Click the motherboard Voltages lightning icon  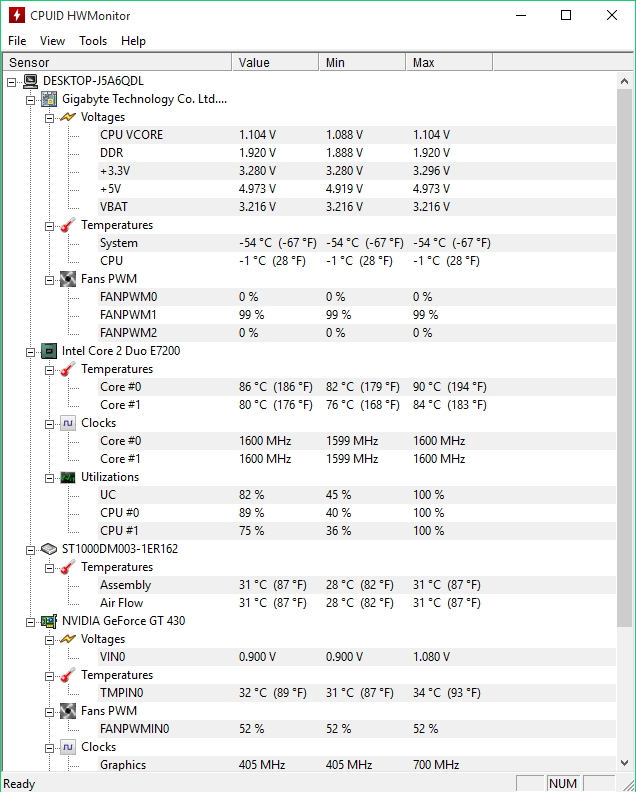click(68, 117)
